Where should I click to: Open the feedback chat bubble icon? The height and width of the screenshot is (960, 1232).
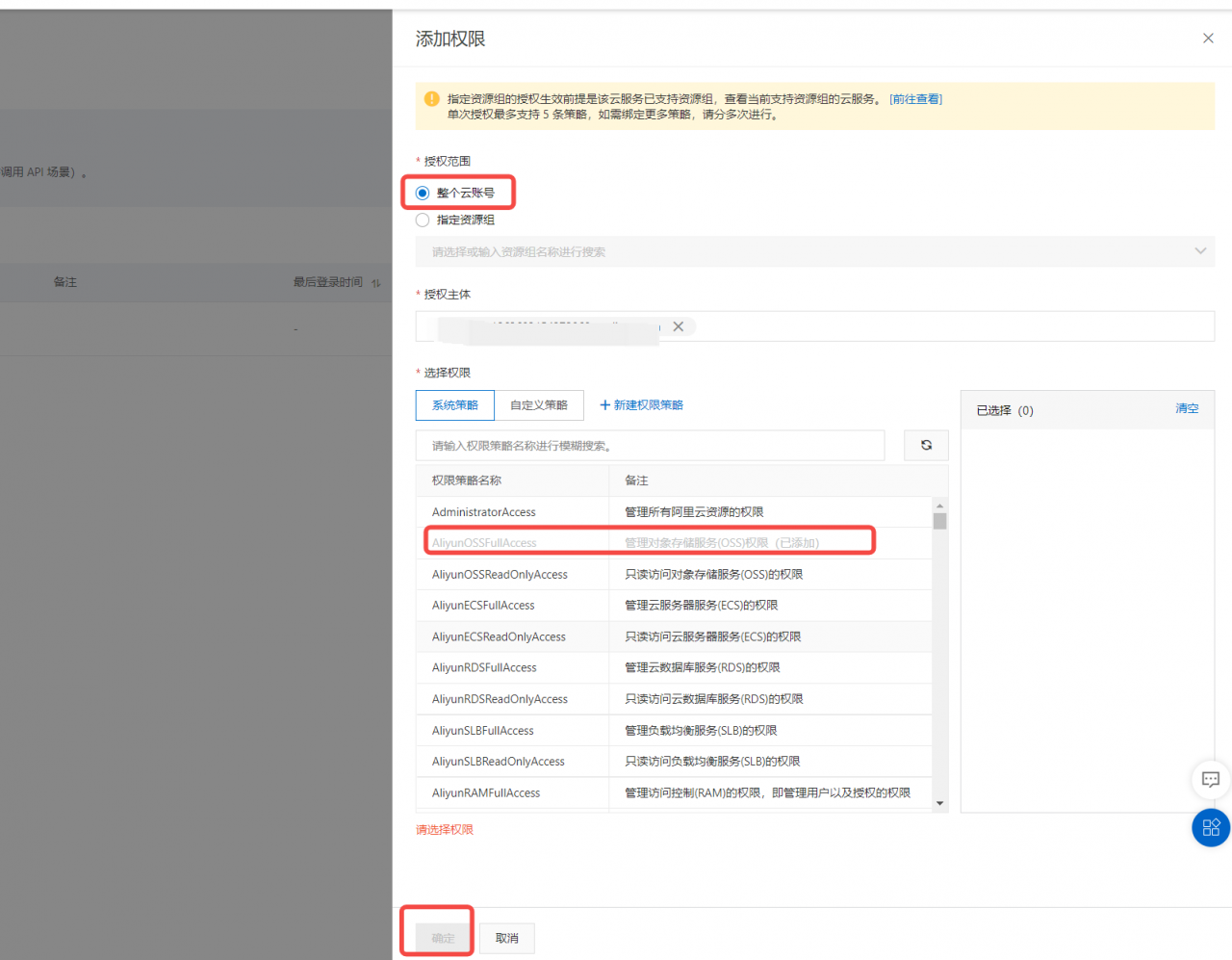click(1211, 779)
